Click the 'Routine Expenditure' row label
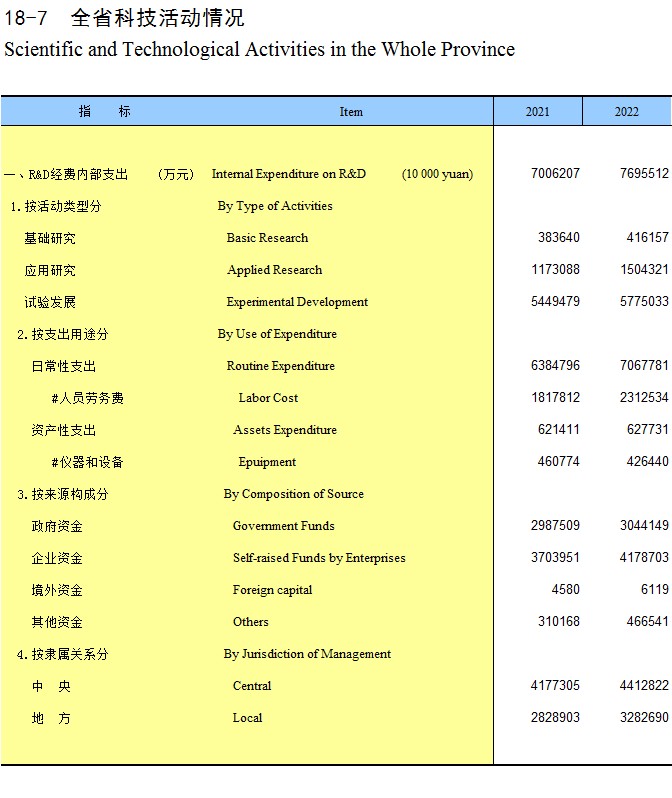672x798 pixels. click(281, 366)
